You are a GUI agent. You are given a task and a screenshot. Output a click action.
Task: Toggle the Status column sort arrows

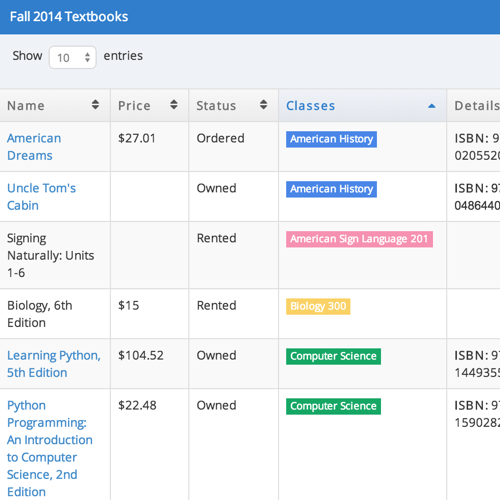point(263,105)
